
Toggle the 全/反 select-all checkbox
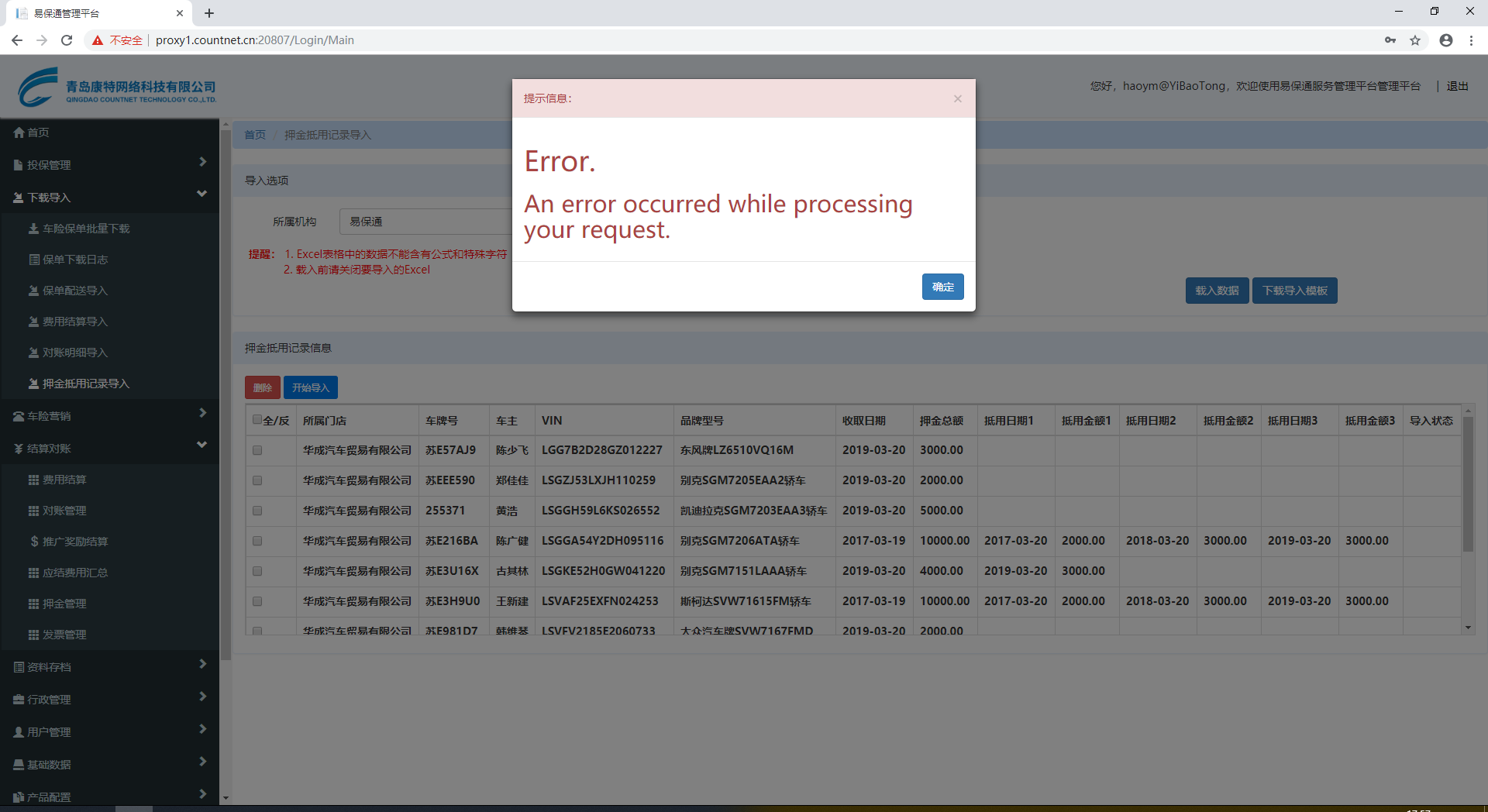click(x=257, y=420)
